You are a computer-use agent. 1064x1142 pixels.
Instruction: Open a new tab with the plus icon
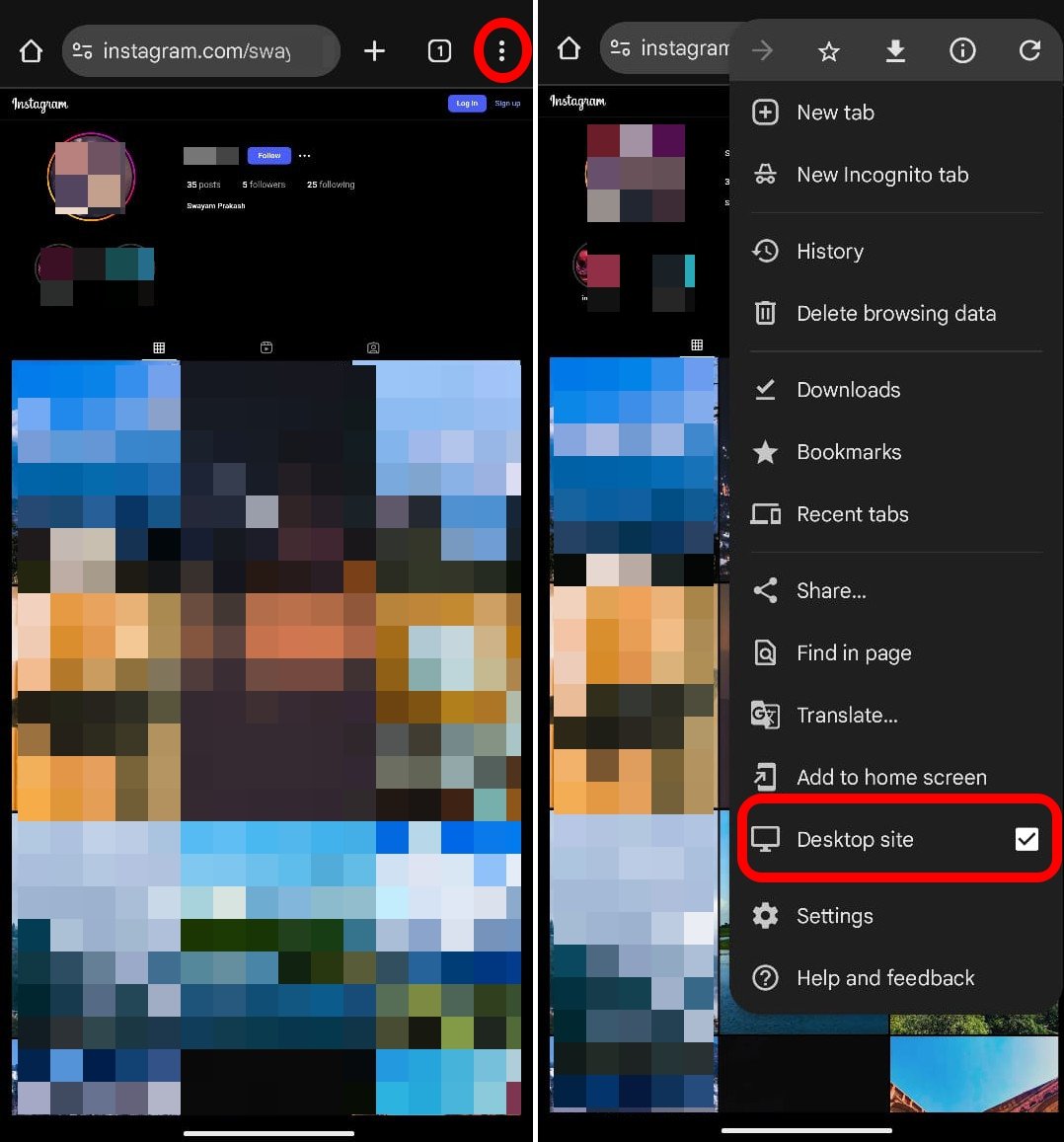click(374, 50)
